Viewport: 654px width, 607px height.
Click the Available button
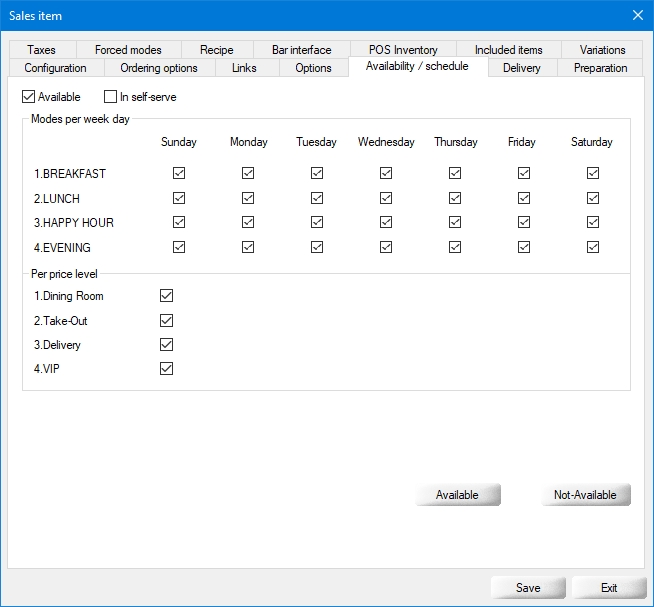point(457,495)
